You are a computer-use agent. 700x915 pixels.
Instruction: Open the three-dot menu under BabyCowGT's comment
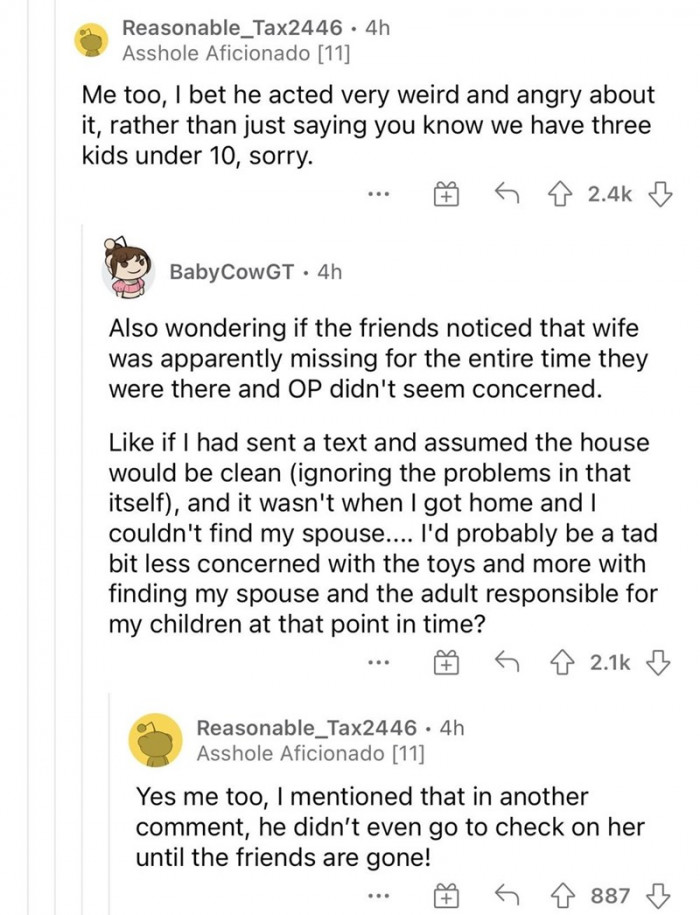pos(378,662)
